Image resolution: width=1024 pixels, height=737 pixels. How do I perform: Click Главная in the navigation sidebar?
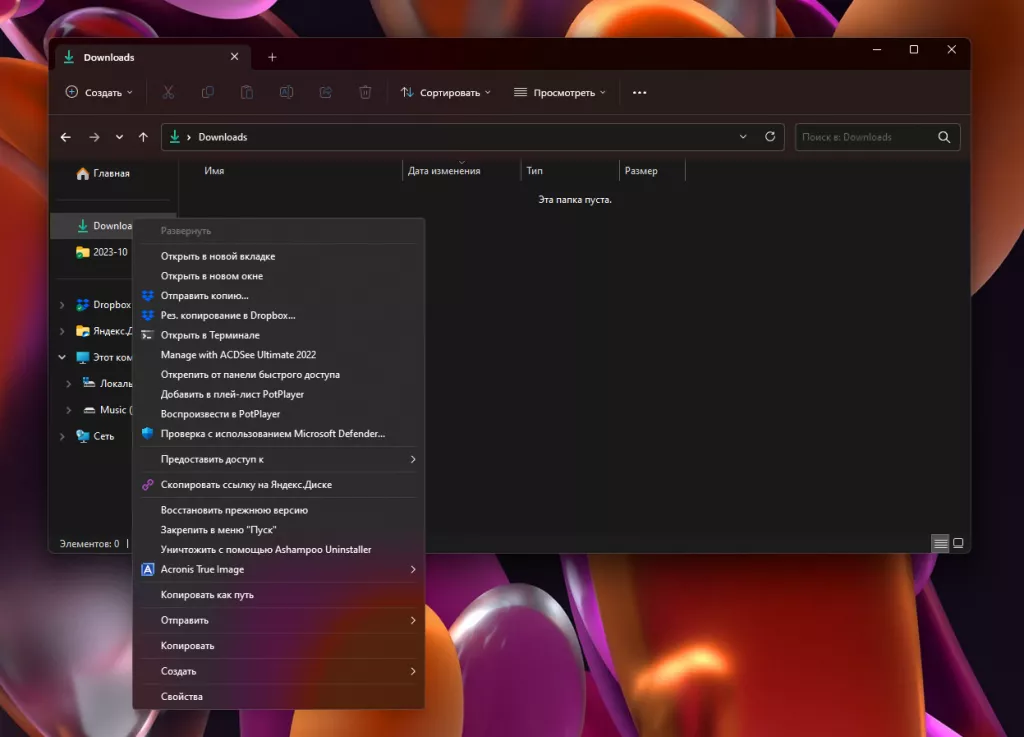(x=111, y=173)
